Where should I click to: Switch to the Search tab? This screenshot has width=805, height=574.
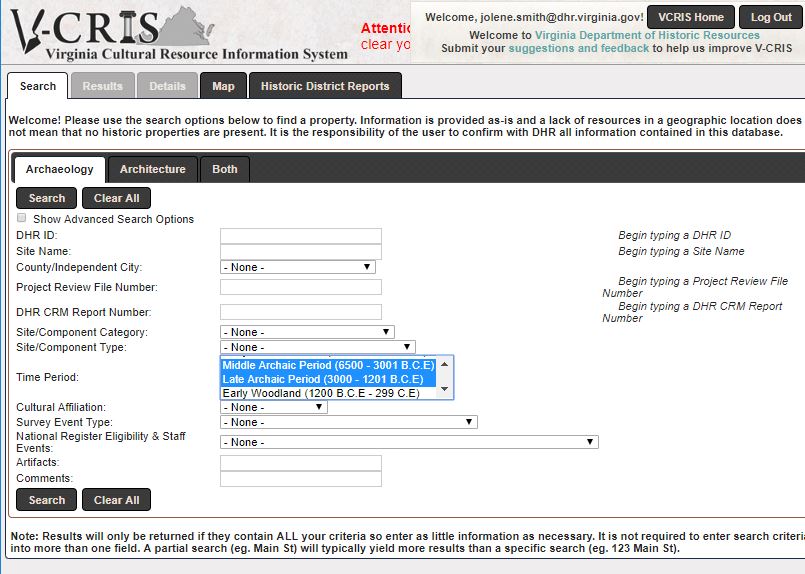tap(37, 86)
